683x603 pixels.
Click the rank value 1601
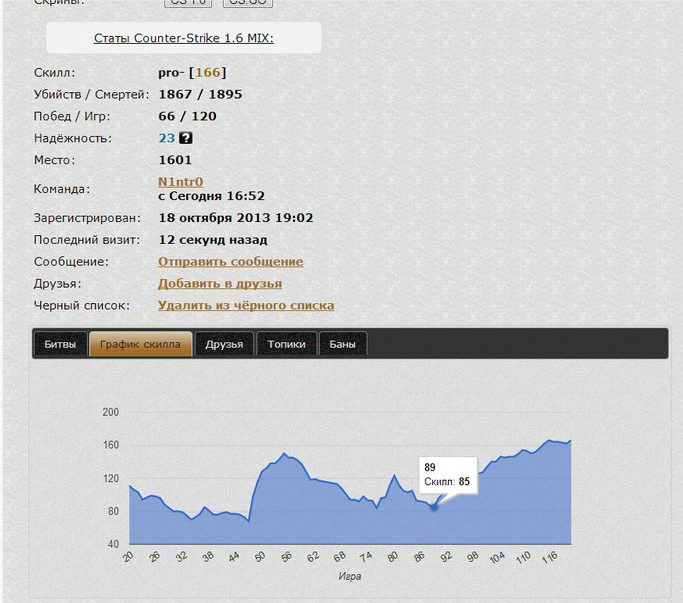coord(175,160)
